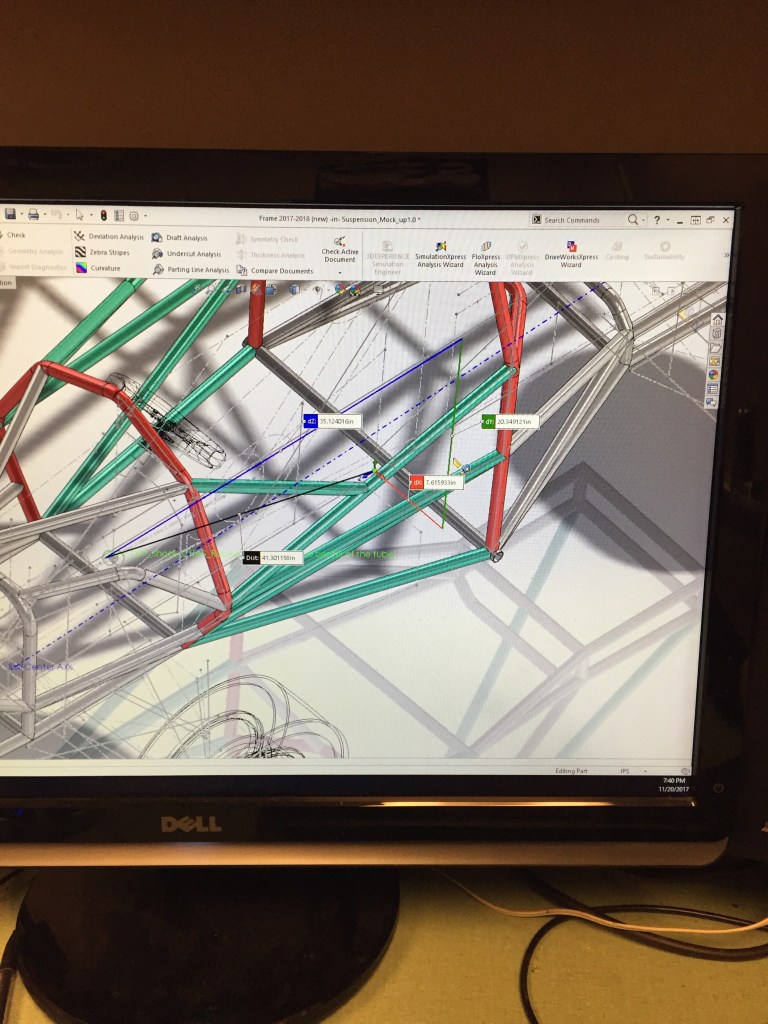Expand the Check Active Document dropdown
This screenshot has height=1024, width=768.
tap(340, 272)
